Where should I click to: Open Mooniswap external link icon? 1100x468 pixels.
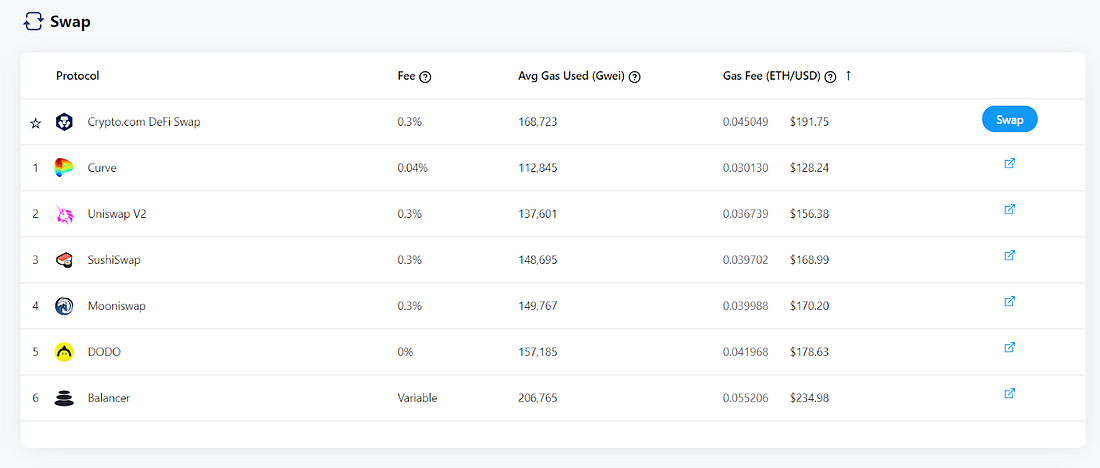(1010, 301)
